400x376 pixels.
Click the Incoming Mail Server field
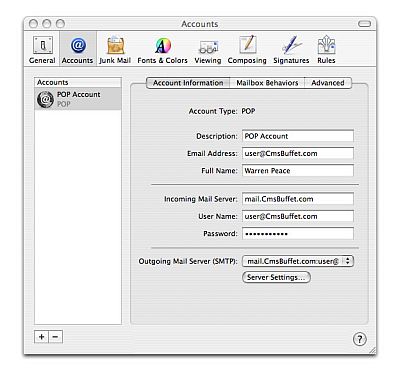pos(298,199)
